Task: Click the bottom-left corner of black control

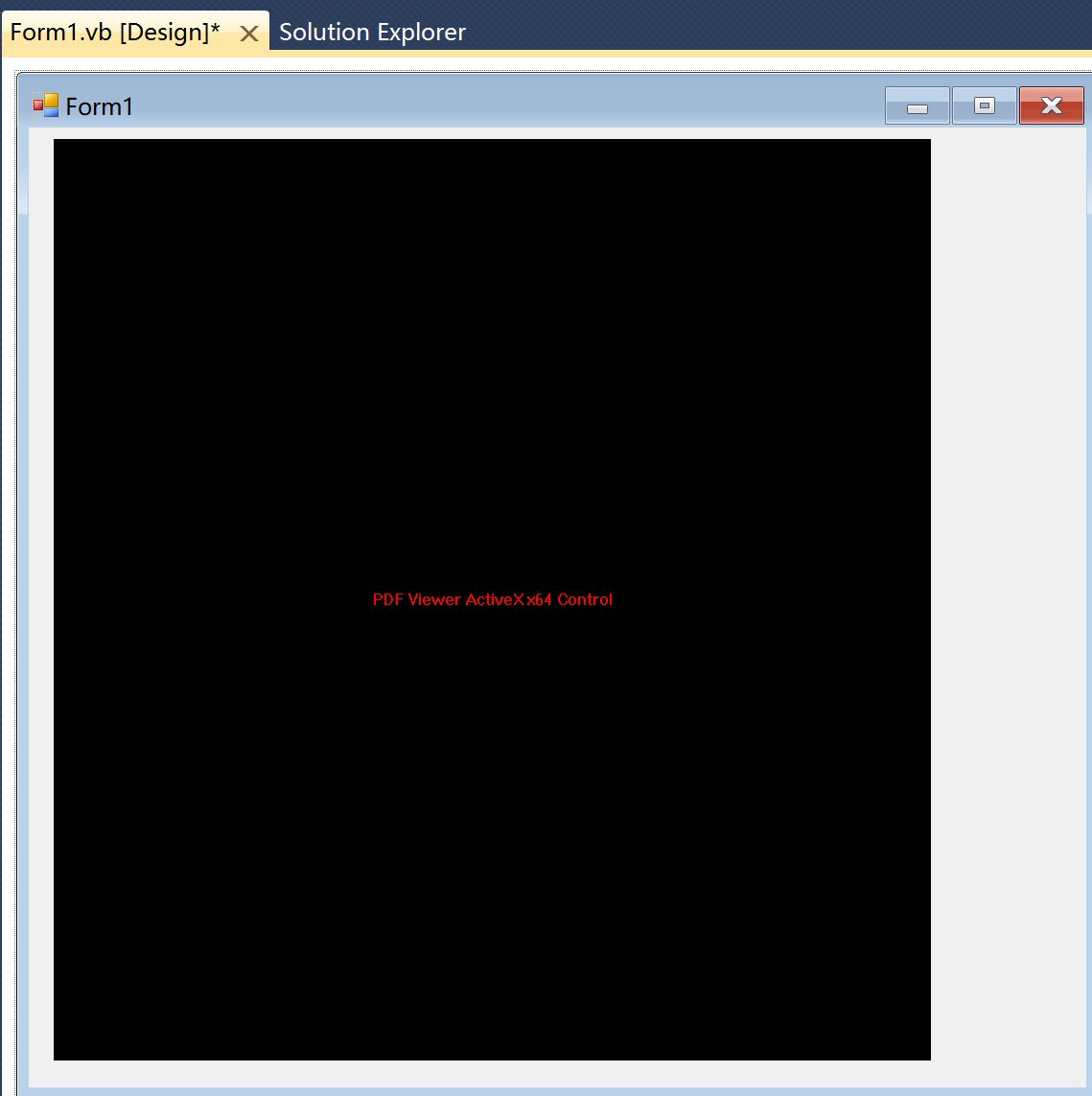Action: click(56, 1058)
